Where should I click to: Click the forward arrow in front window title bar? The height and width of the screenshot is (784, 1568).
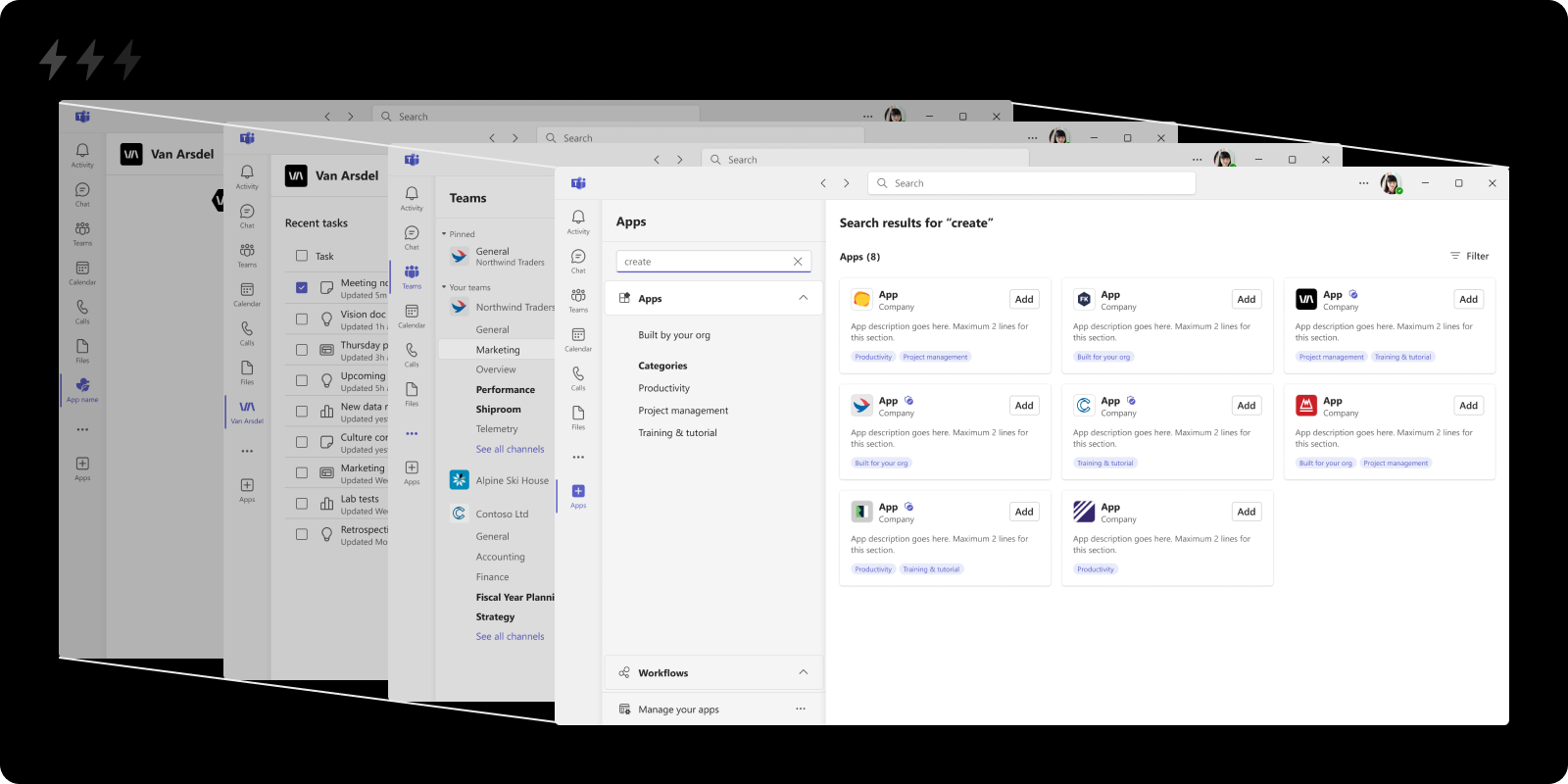click(x=847, y=183)
